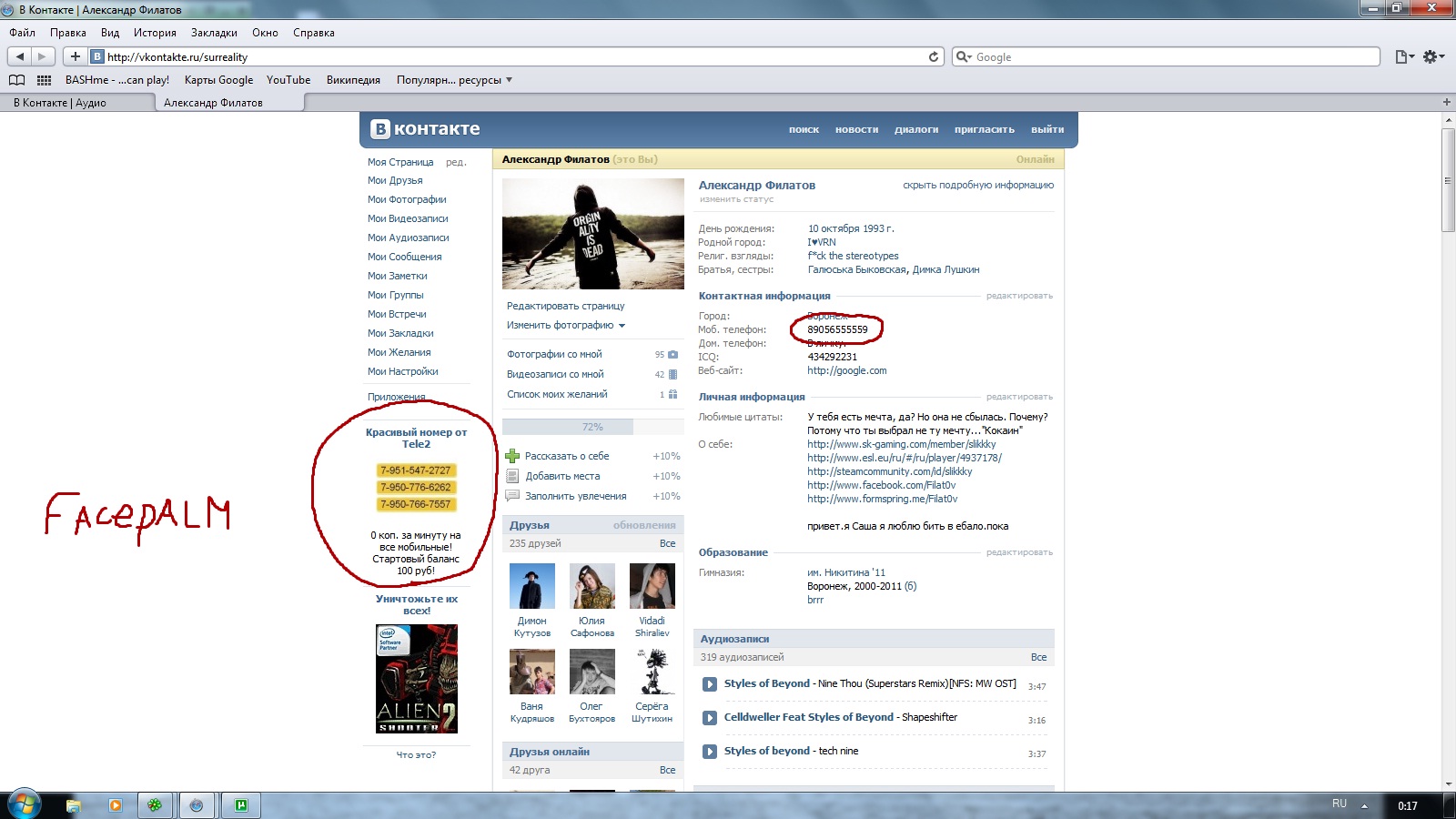Open the browser settings gear menu
The height and width of the screenshot is (819, 1456).
[x=1434, y=56]
